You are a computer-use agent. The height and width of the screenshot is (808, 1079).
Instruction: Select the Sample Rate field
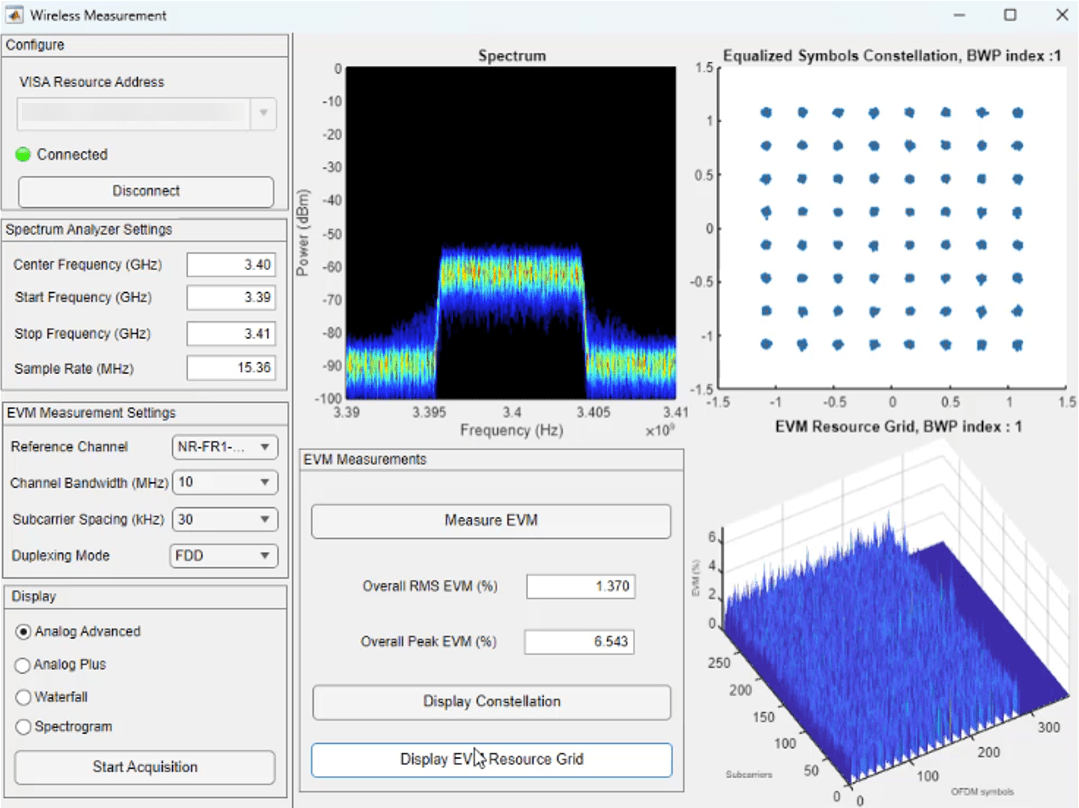231,367
